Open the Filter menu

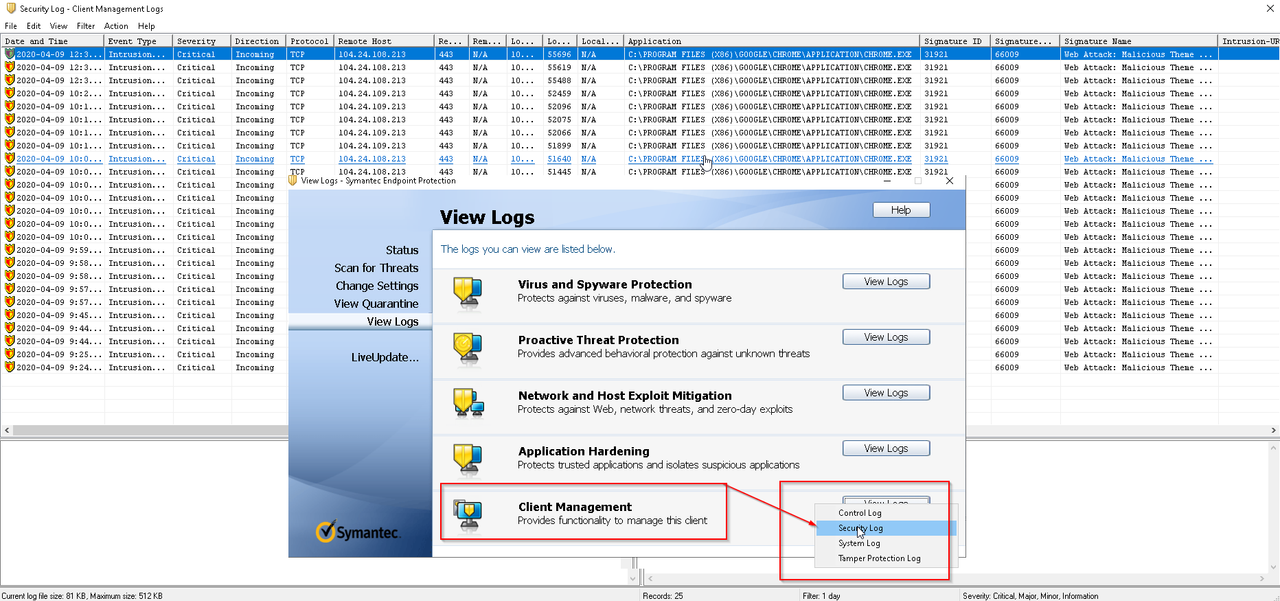click(86, 26)
